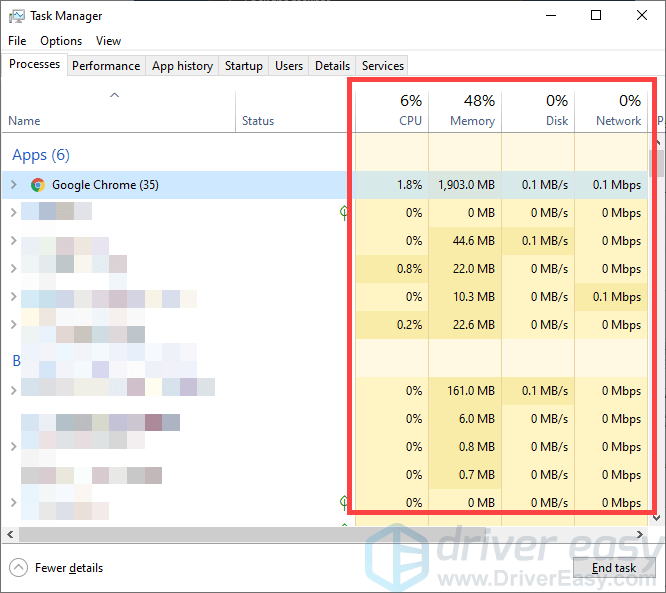Click horizontal scrollbar left arrow
This screenshot has width=666, height=593.
point(10,534)
